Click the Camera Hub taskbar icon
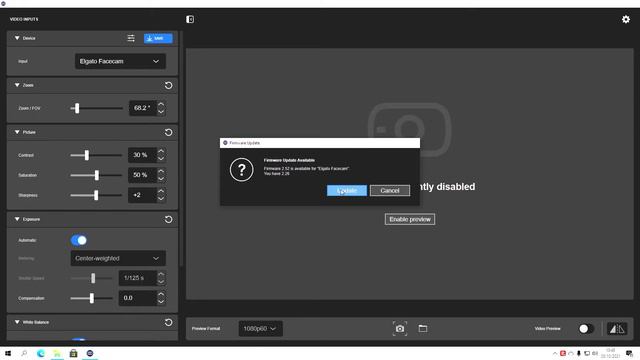 click(90, 353)
